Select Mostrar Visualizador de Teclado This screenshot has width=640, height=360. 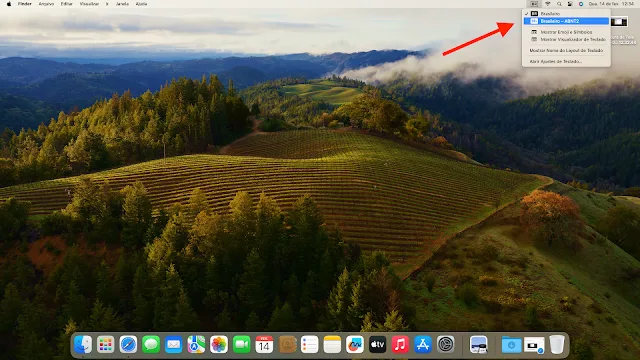pyautogui.click(x=566, y=39)
